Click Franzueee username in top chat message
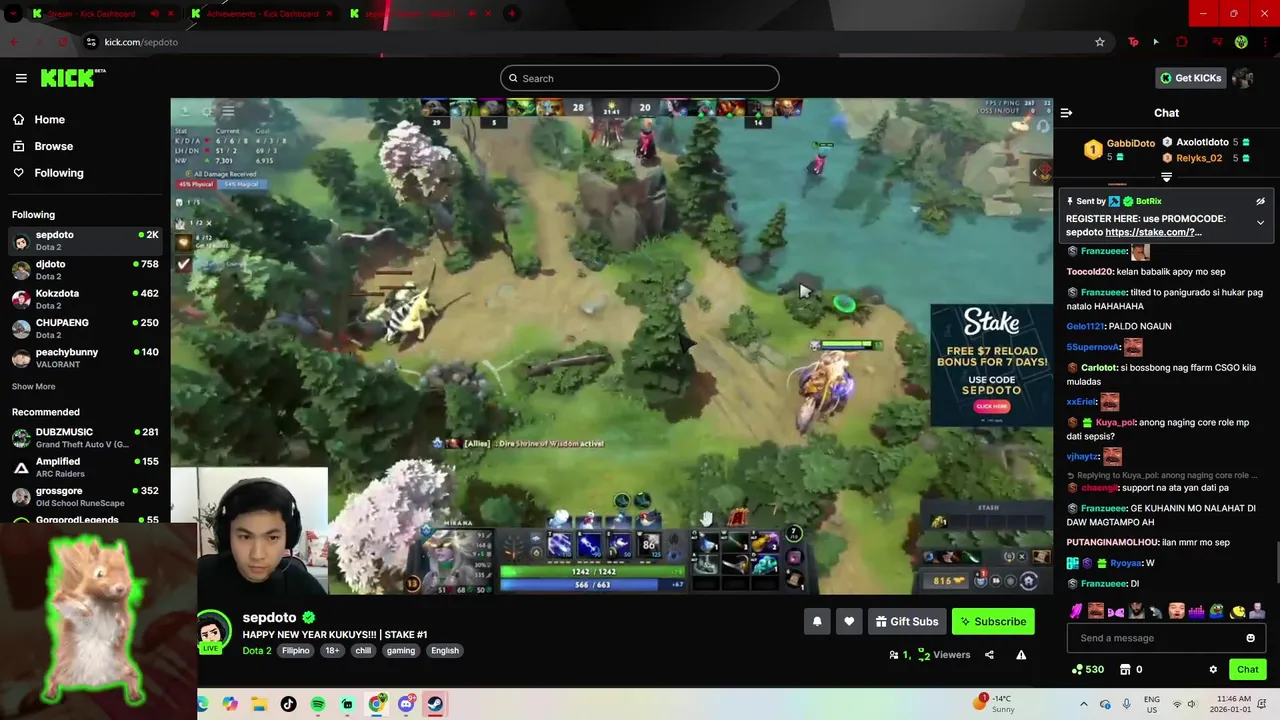The width and height of the screenshot is (1280, 720). pyautogui.click(x=1104, y=251)
